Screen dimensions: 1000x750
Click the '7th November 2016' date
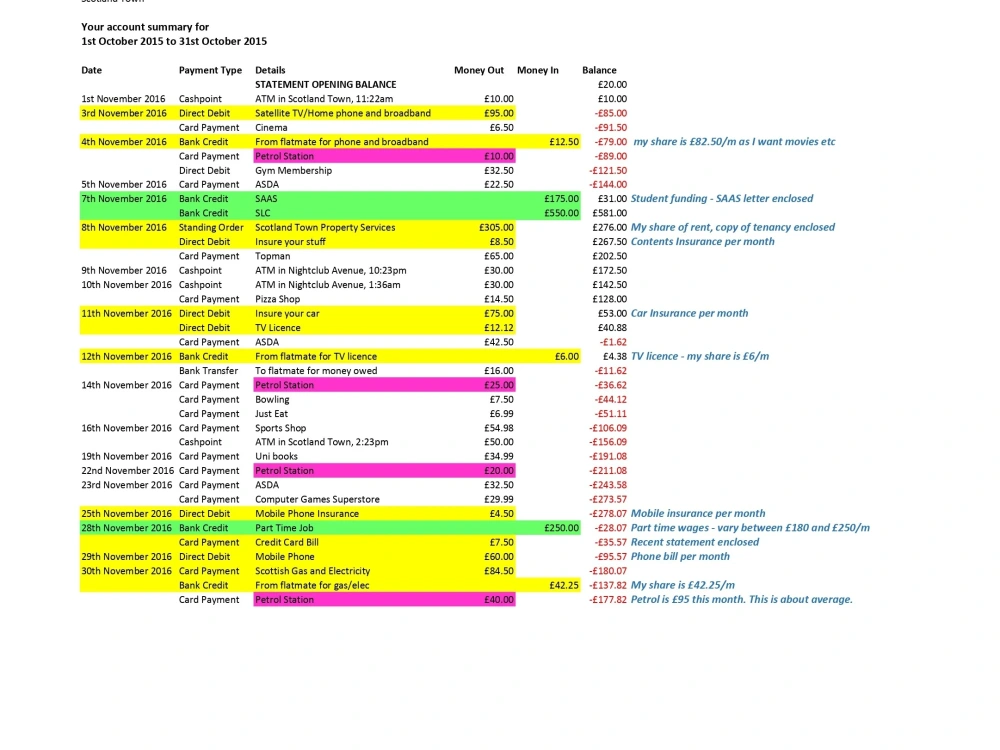click(124, 198)
